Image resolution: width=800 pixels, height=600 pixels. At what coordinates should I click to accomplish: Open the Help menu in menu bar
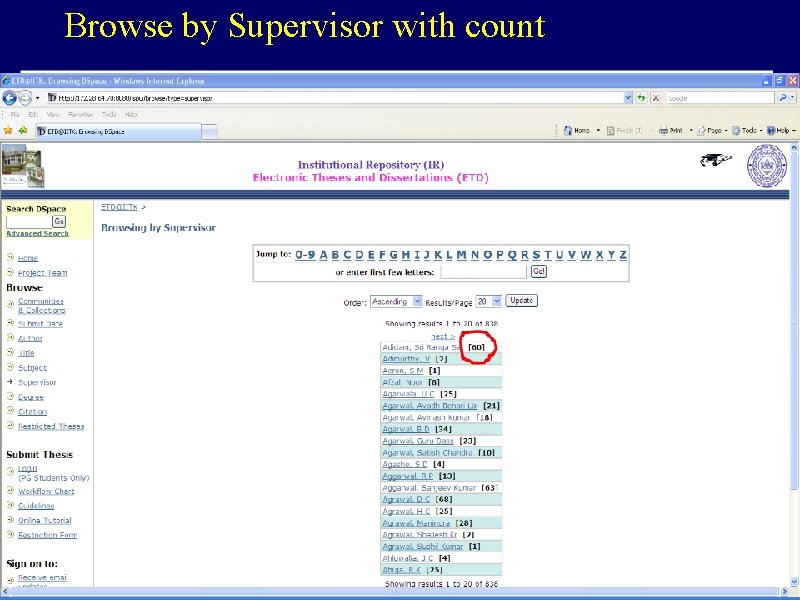click(x=131, y=114)
